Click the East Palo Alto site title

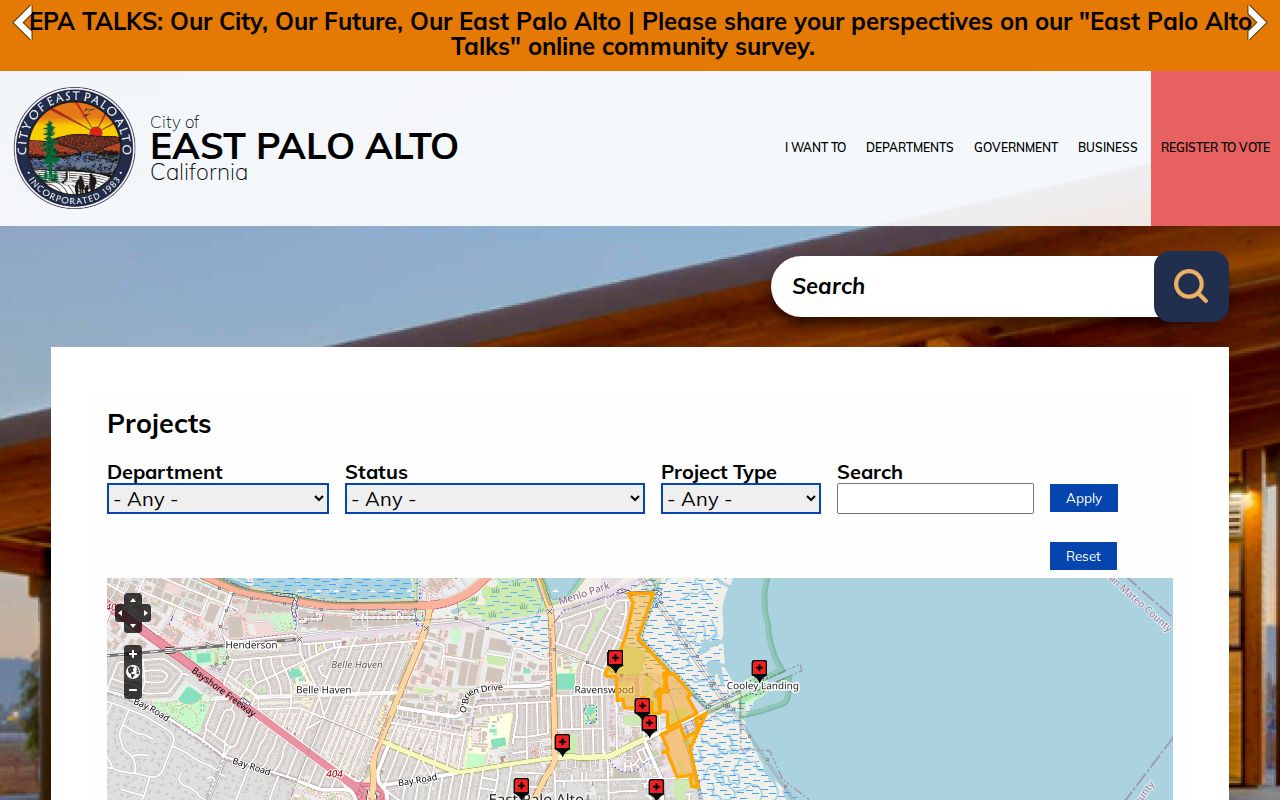[304, 147]
